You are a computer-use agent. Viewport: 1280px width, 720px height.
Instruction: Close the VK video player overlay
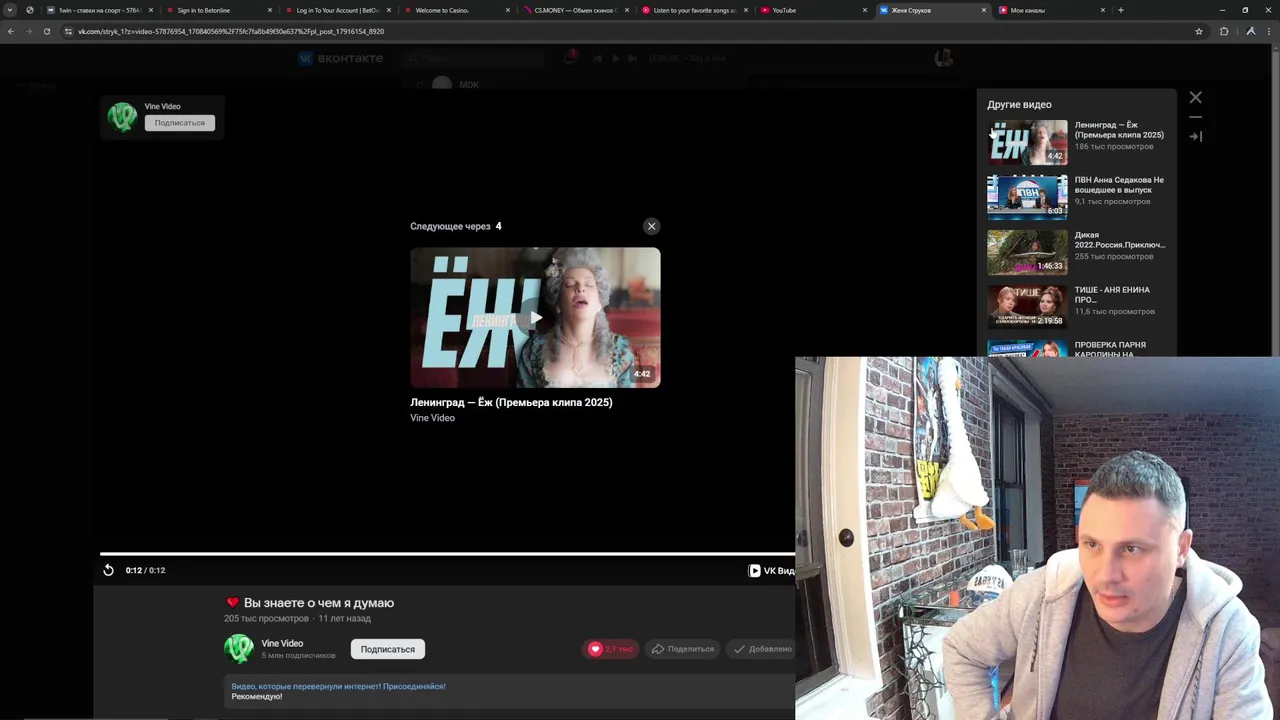(1195, 97)
